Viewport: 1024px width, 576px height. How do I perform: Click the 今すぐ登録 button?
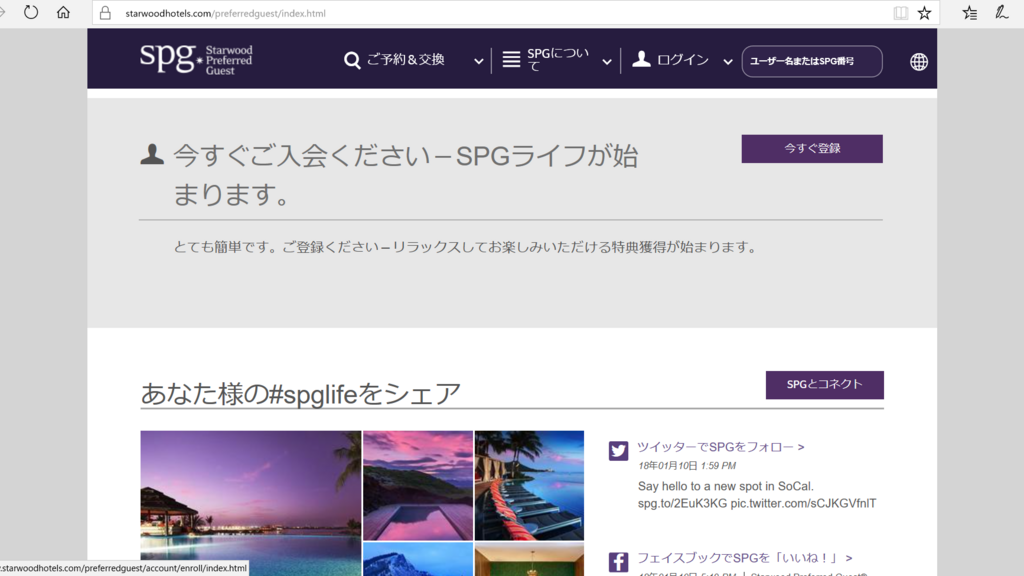[812, 149]
